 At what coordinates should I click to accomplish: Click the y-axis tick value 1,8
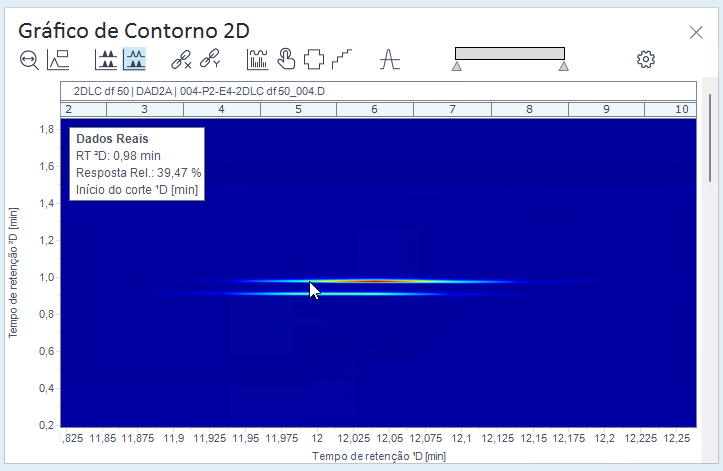point(47,129)
